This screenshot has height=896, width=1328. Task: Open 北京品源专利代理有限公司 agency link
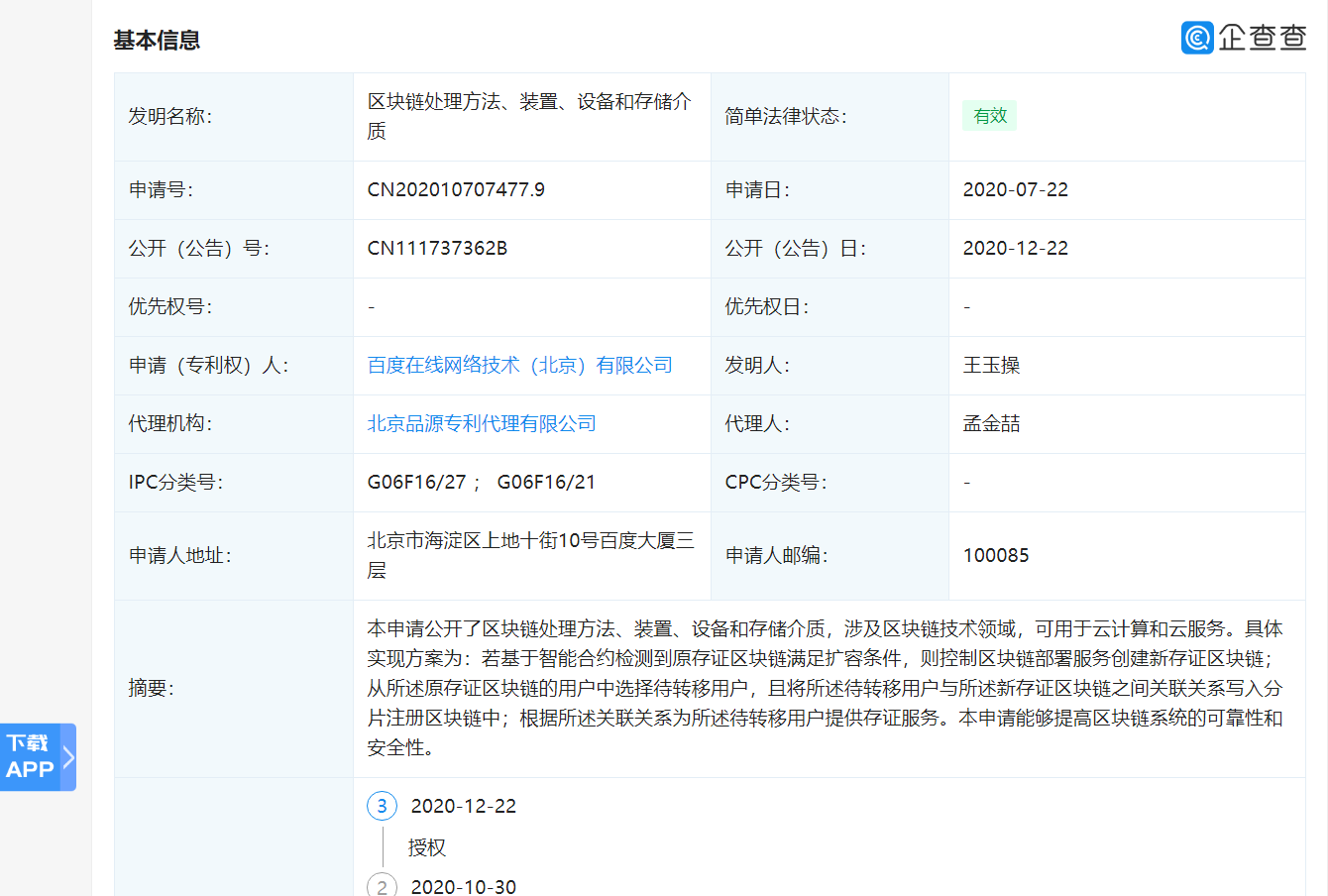tap(482, 423)
